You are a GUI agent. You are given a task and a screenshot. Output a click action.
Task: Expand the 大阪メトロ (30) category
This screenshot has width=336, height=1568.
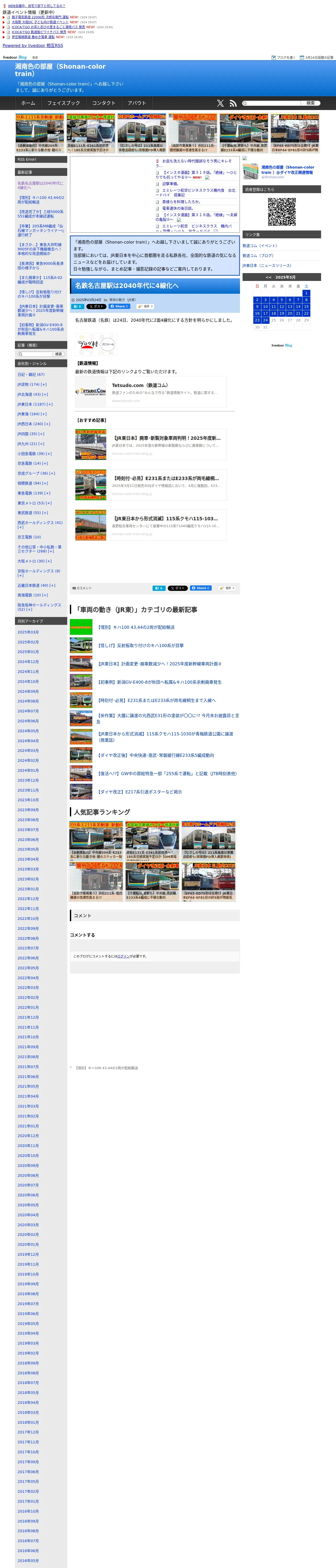tap(49, 561)
